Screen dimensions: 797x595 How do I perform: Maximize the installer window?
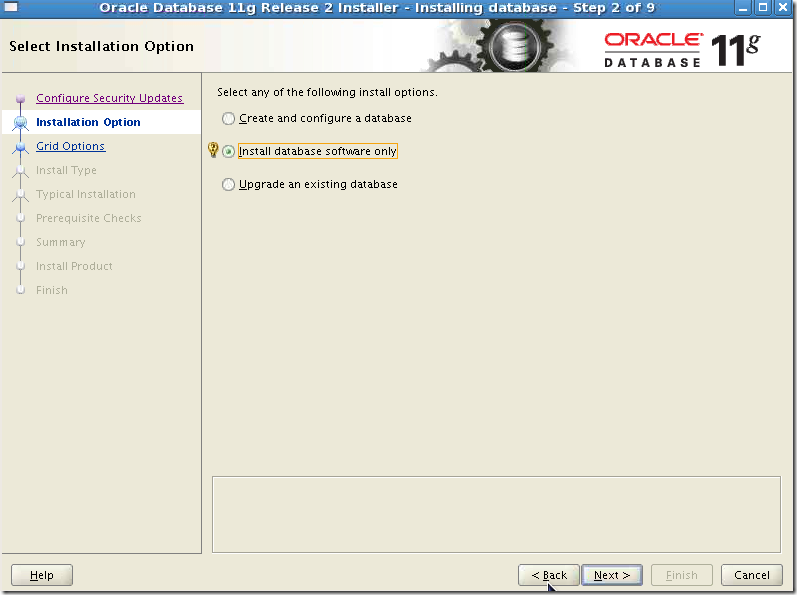pyautogui.click(x=763, y=8)
